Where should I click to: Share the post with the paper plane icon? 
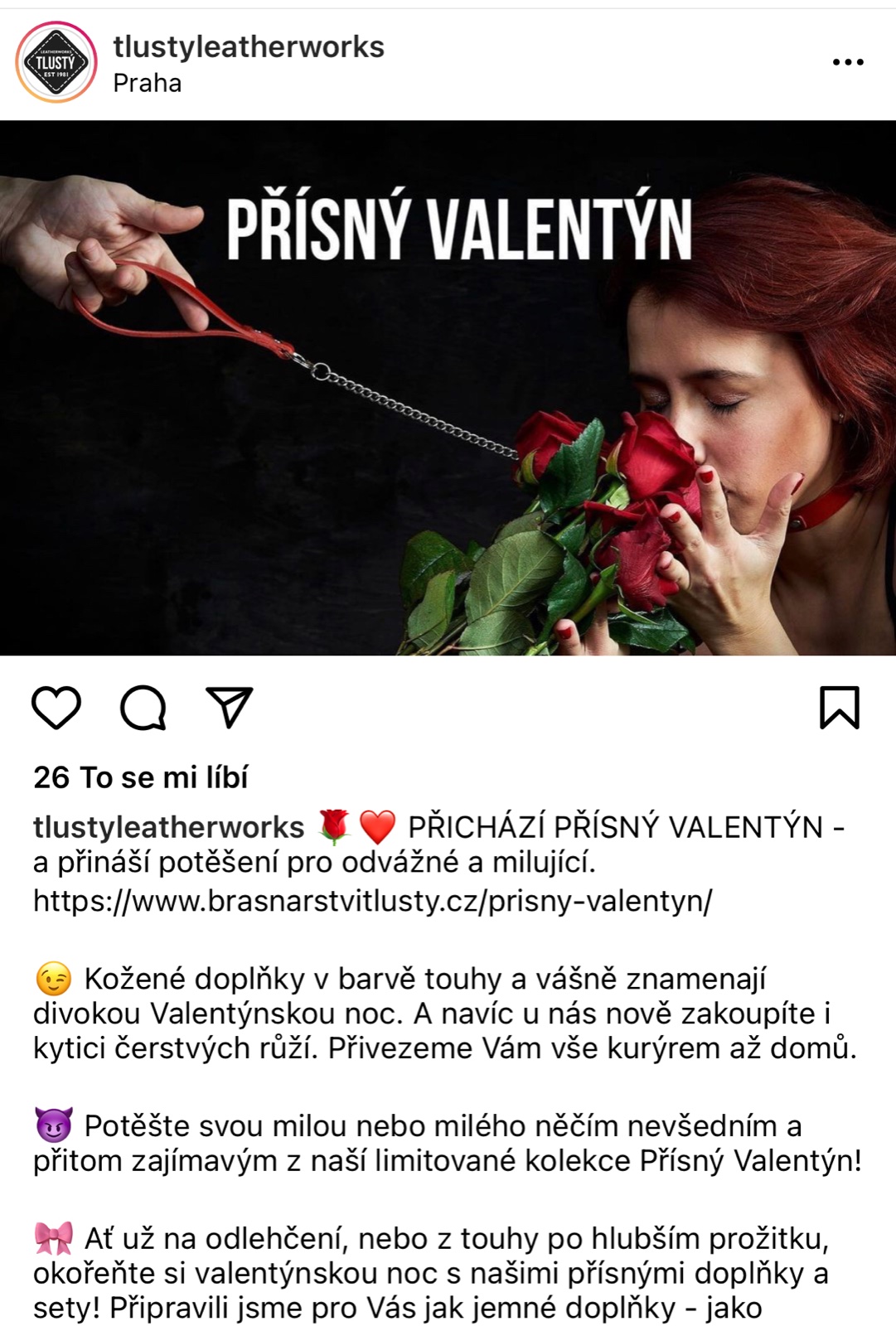pos(229,707)
